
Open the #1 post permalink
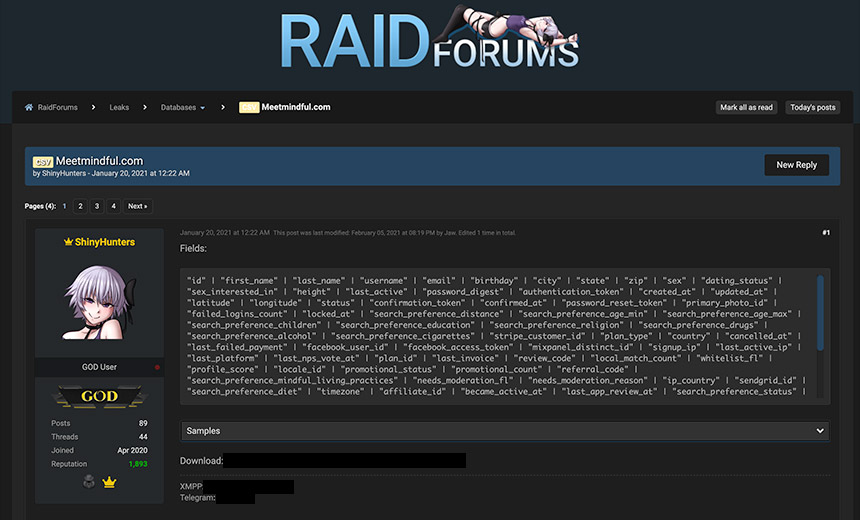coord(825,233)
